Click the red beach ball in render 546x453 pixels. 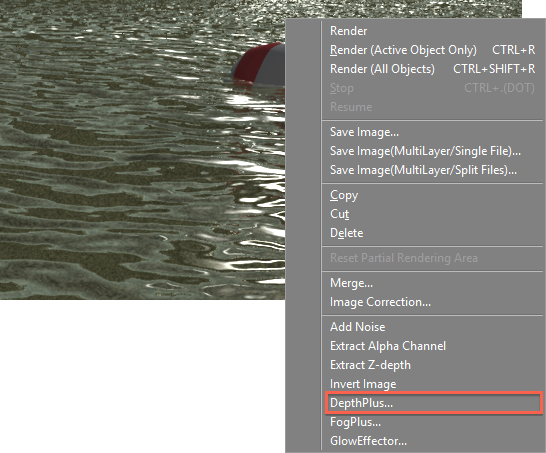[x=259, y=64]
